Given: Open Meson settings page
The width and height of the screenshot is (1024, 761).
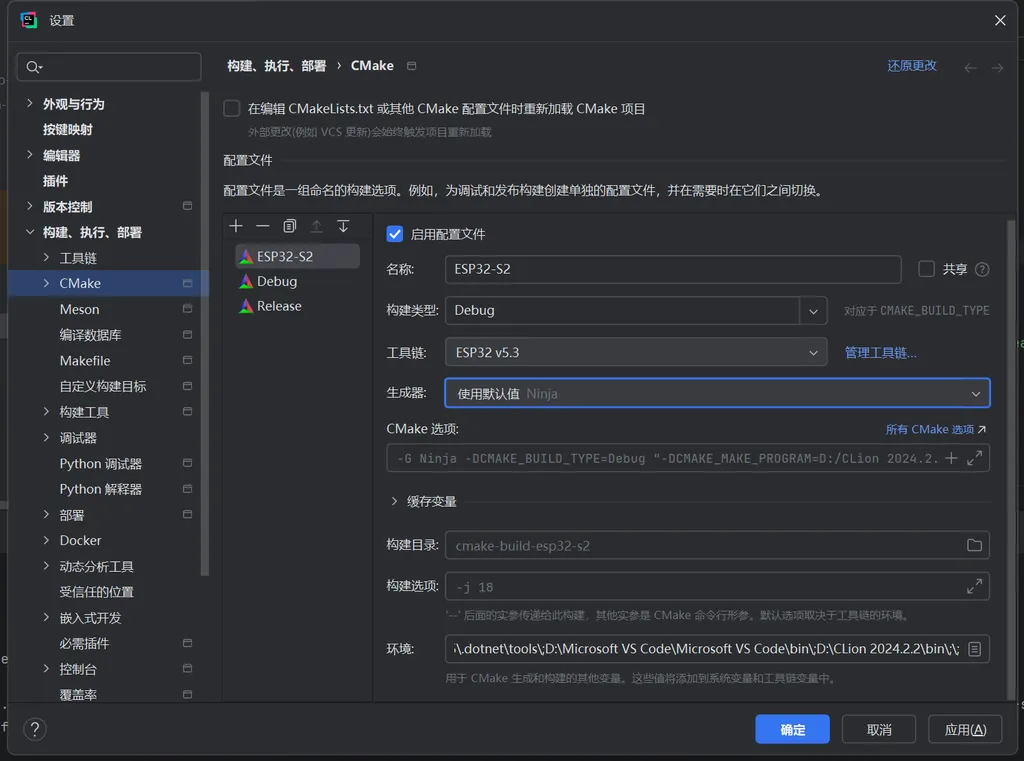Looking at the screenshot, I should [80, 309].
